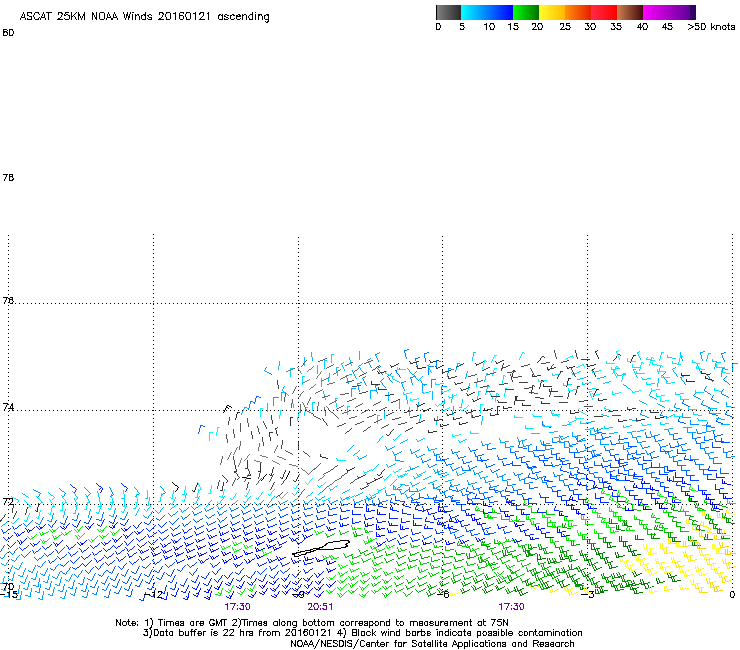Select the brown 35-40 knots color segment
The image size is (740, 650).
tap(630, 12)
